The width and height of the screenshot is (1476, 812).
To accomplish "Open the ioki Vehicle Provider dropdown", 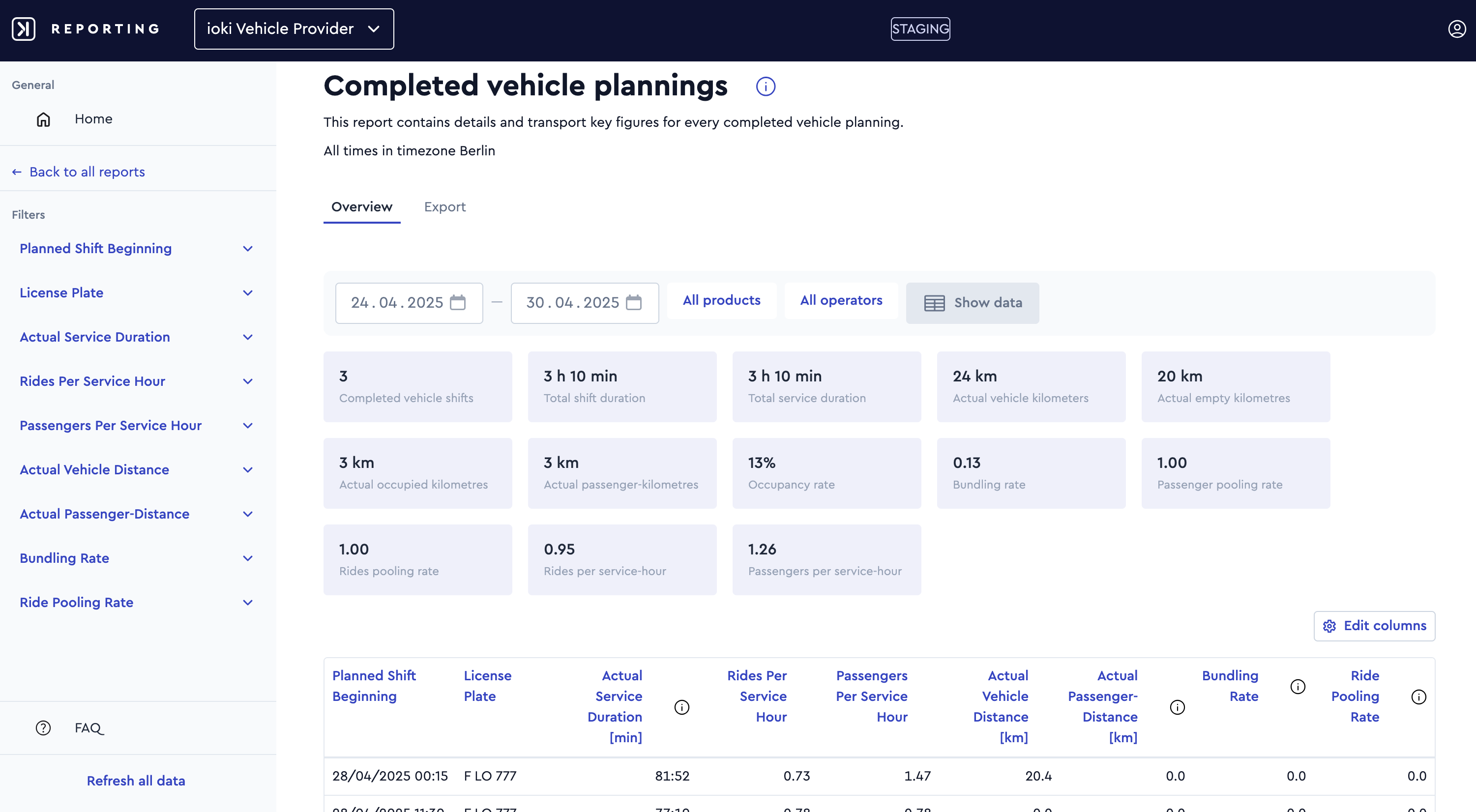I will coord(294,29).
